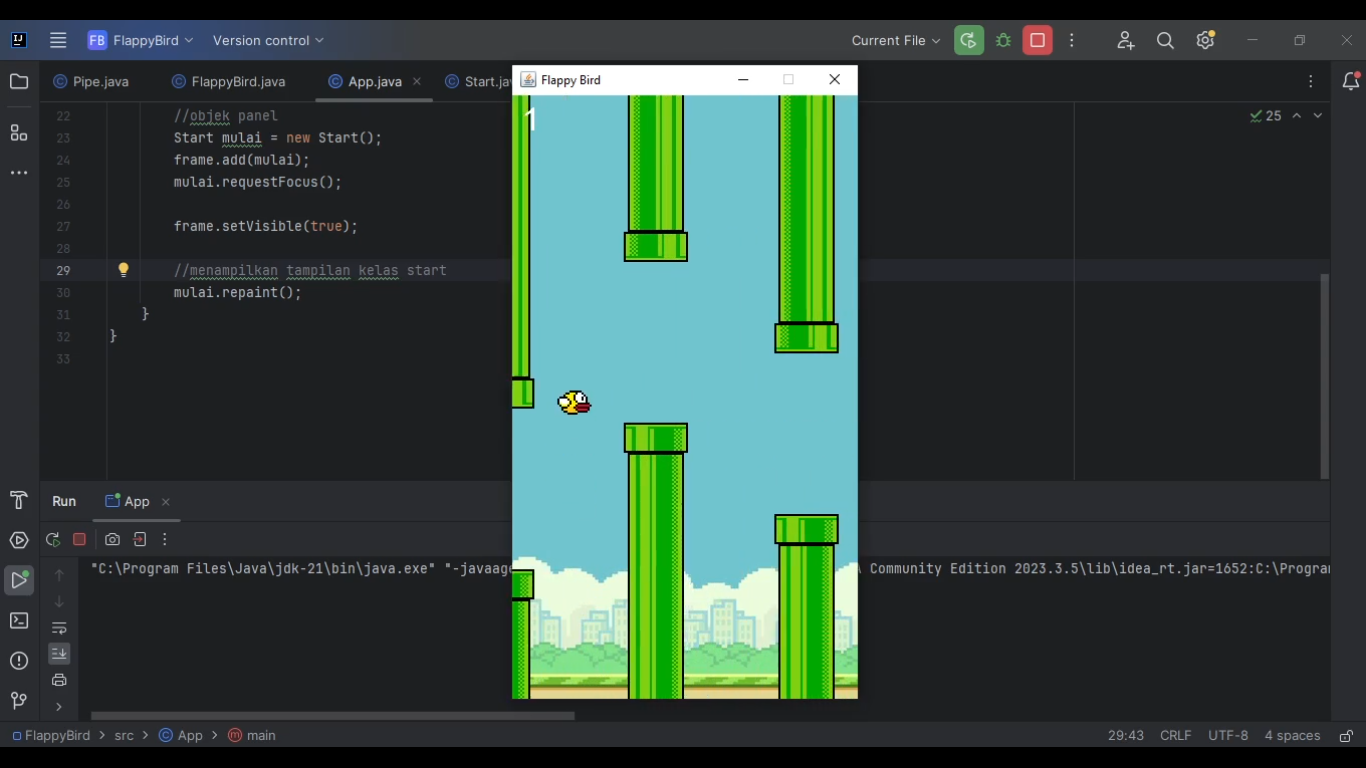Click the green Rerun button in the top toolbar
The height and width of the screenshot is (768, 1366).
click(x=968, y=41)
